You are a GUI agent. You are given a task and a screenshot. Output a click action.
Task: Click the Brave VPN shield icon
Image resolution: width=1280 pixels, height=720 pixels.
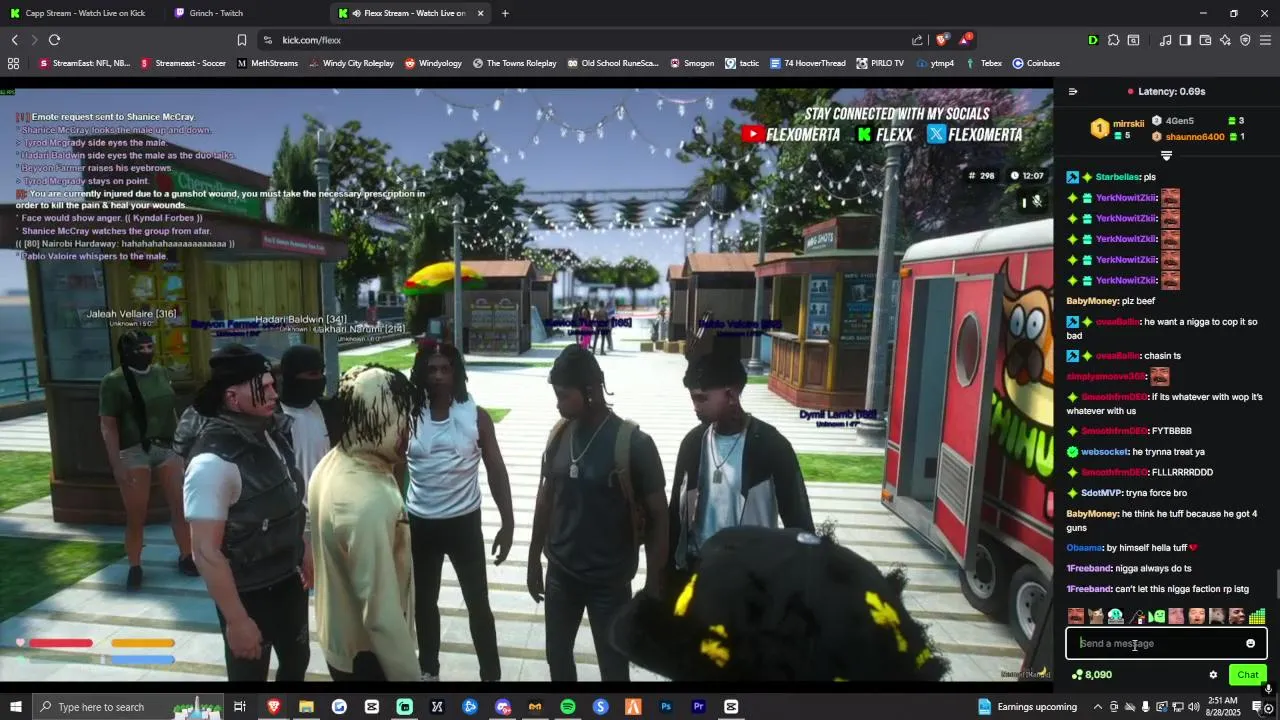point(1245,40)
